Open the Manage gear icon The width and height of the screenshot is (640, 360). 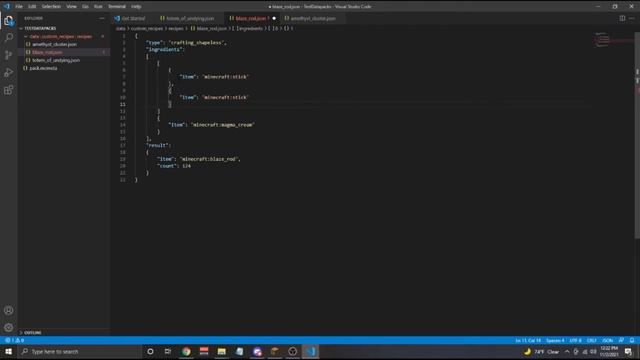point(9,327)
